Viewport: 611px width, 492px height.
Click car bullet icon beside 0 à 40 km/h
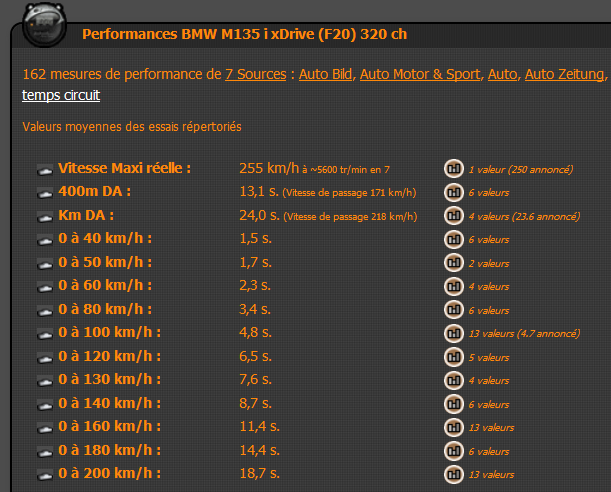(45, 241)
